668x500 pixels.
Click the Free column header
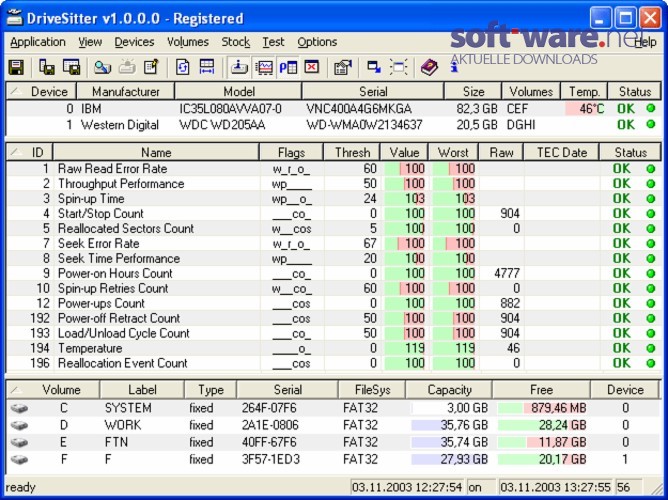coord(541,390)
